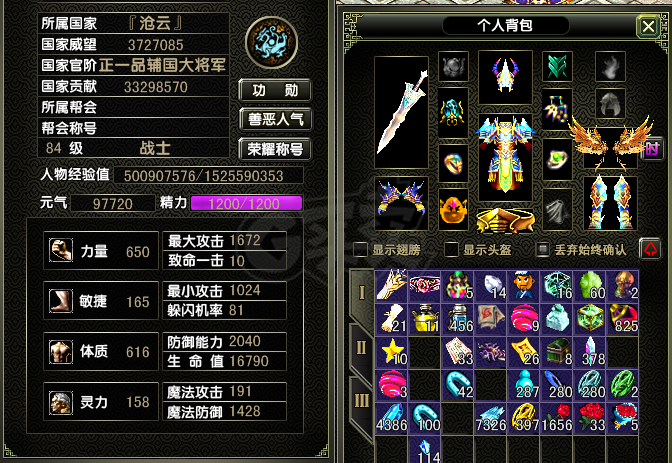This screenshot has height=463, width=672.
Task: Enable the 显示翅膀 checkbox
Action: (x=360, y=250)
